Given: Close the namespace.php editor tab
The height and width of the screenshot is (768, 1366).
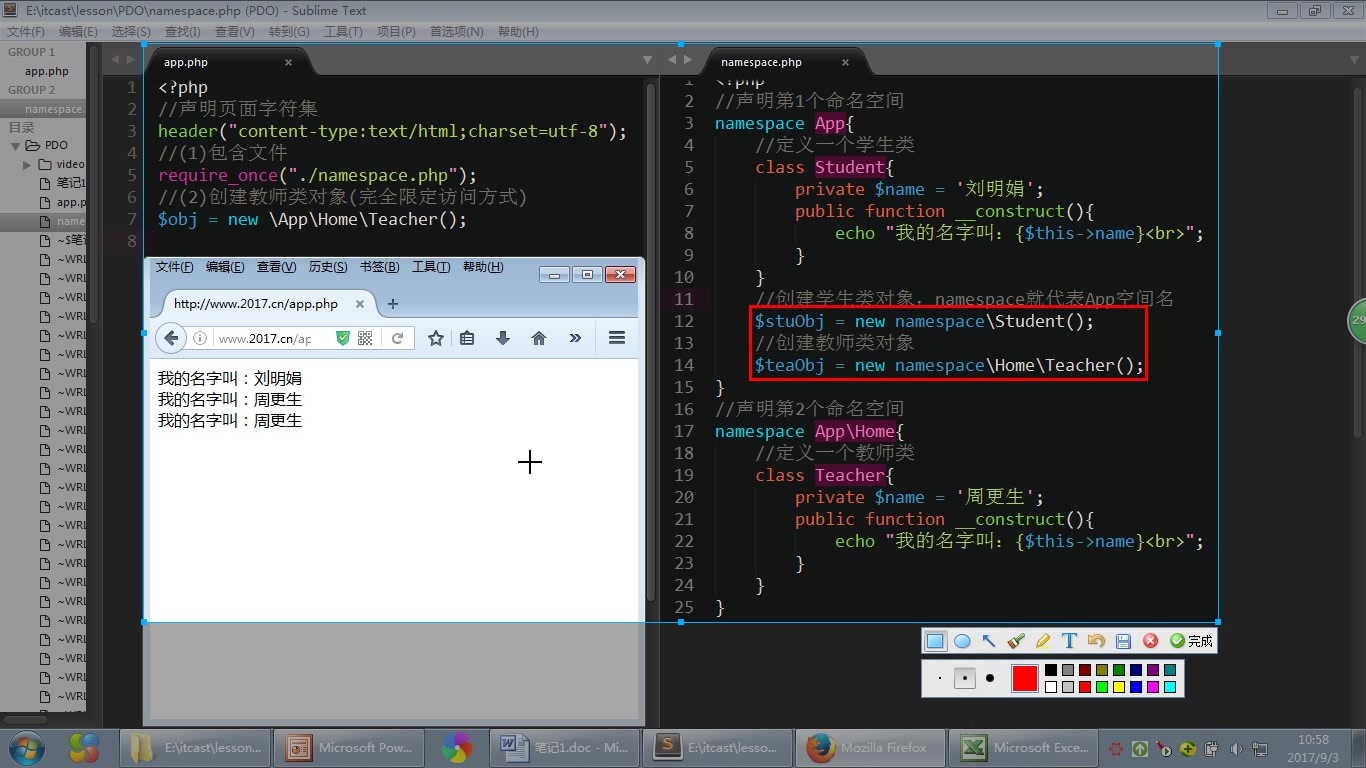Looking at the screenshot, I should pyautogui.click(x=845, y=62).
